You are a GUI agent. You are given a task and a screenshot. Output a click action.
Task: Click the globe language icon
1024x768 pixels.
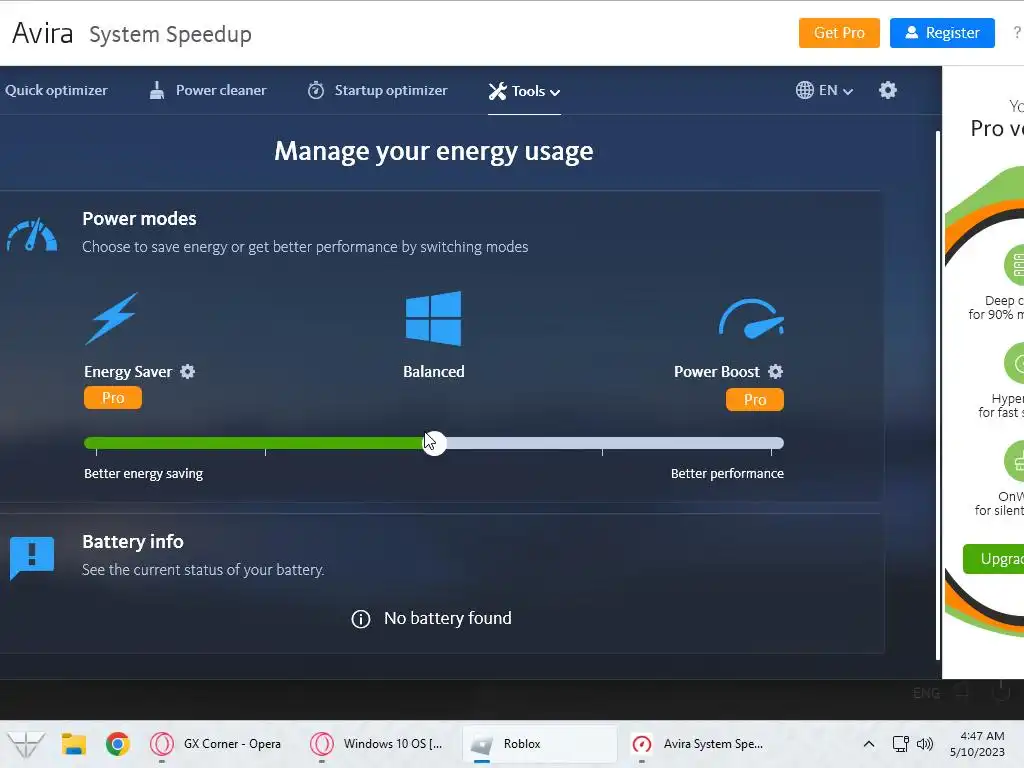click(x=805, y=90)
